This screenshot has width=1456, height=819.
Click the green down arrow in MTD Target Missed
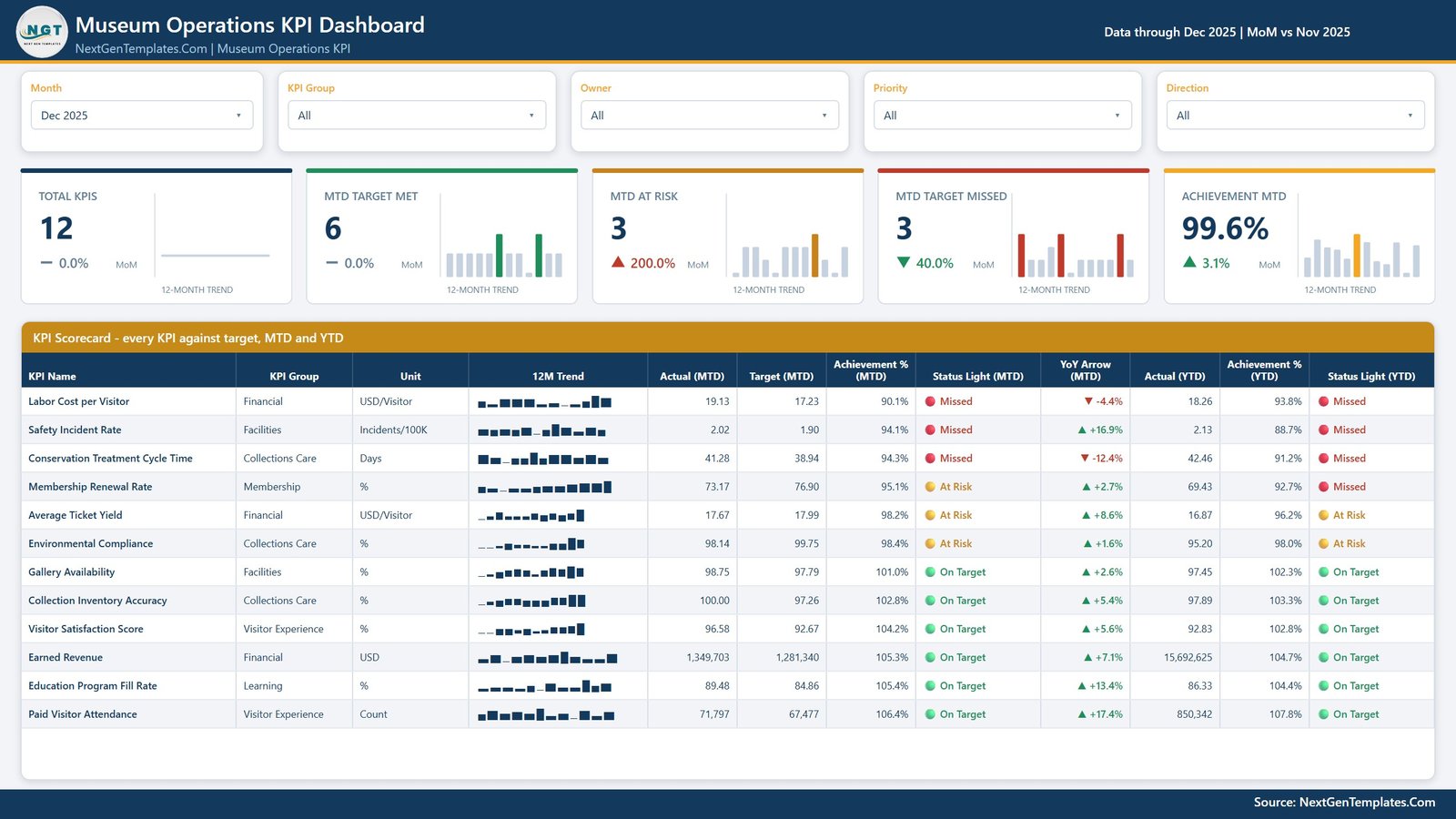[x=904, y=262]
